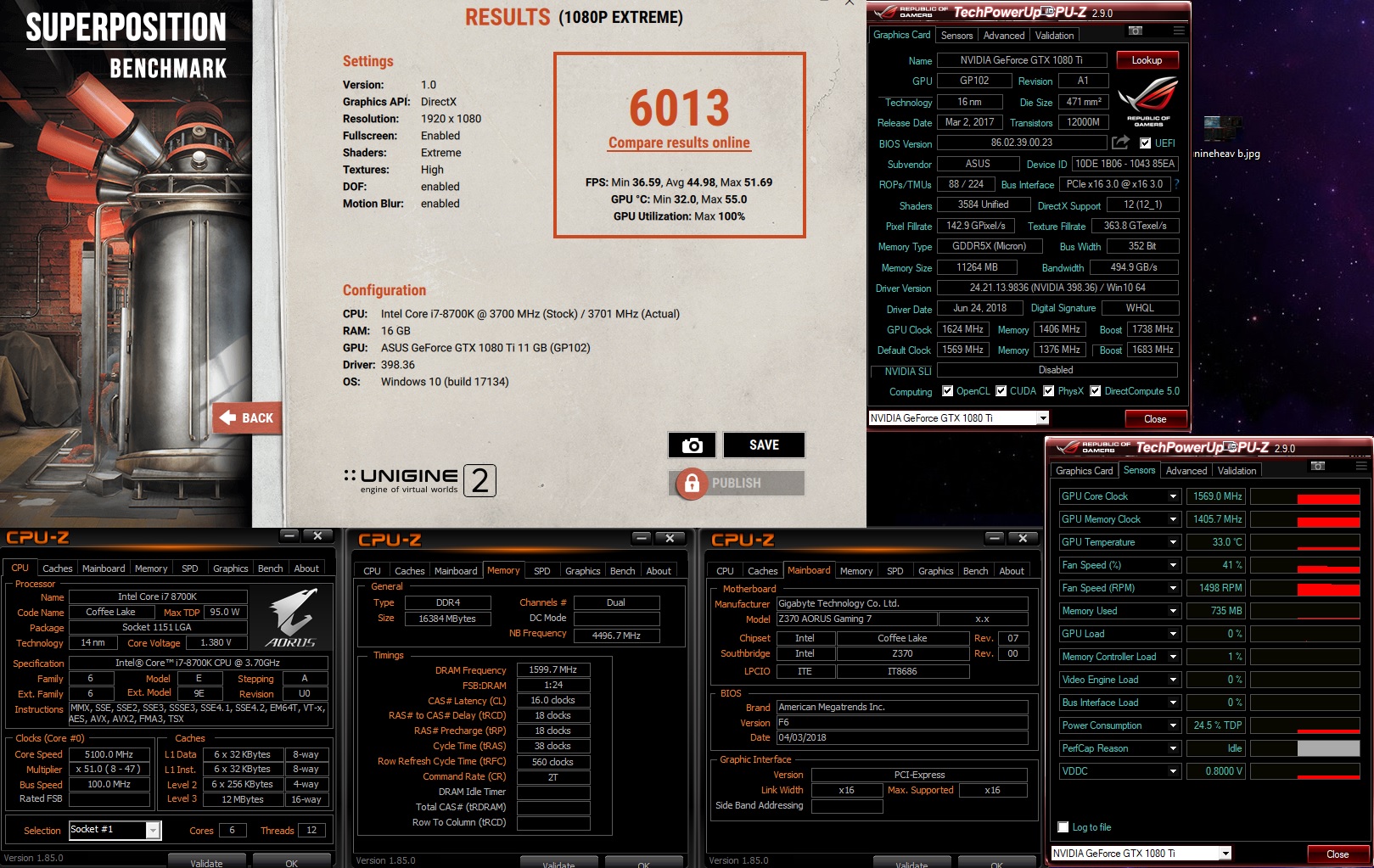Click the screenshot camera icon in Superposition results
The height and width of the screenshot is (868, 1374).
coord(692,445)
